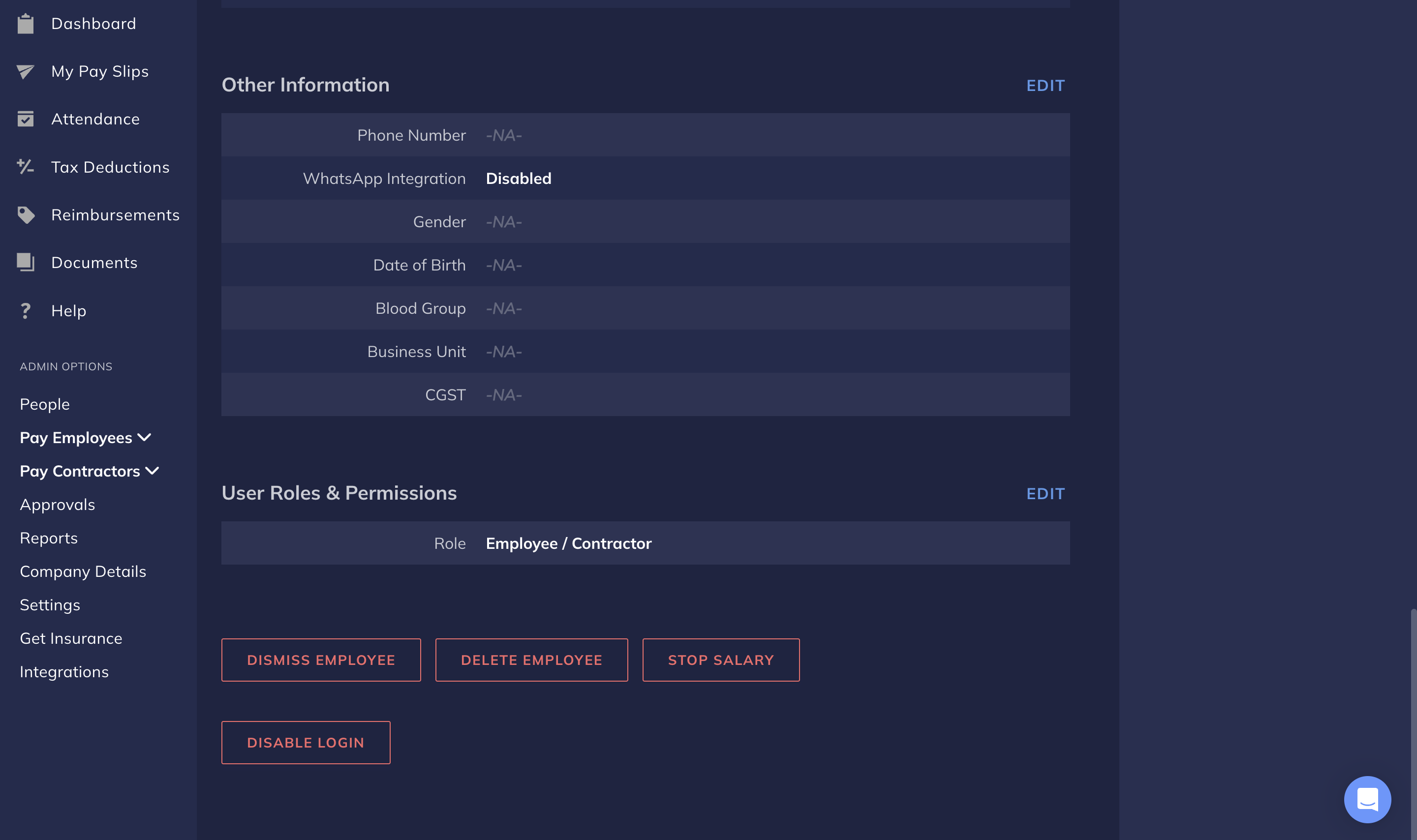Click the Reimbursements tag icon
This screenshot has width=1417, height=840.
tap(26, 215)
